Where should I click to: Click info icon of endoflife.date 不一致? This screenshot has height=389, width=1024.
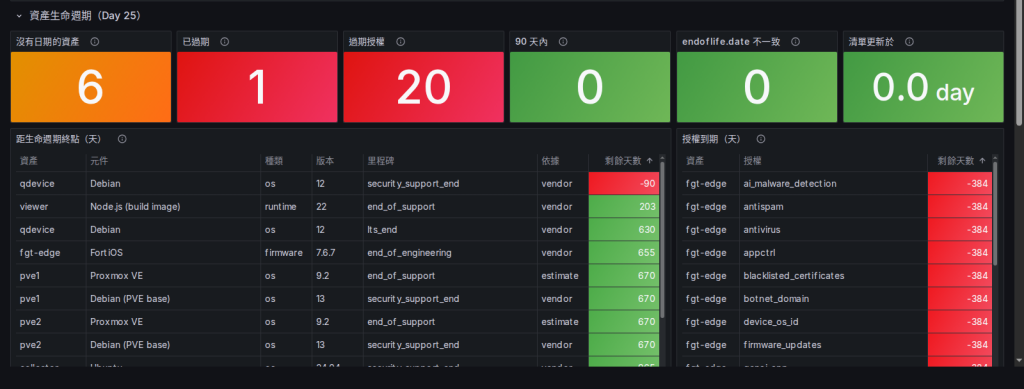(x=795, y=42)
